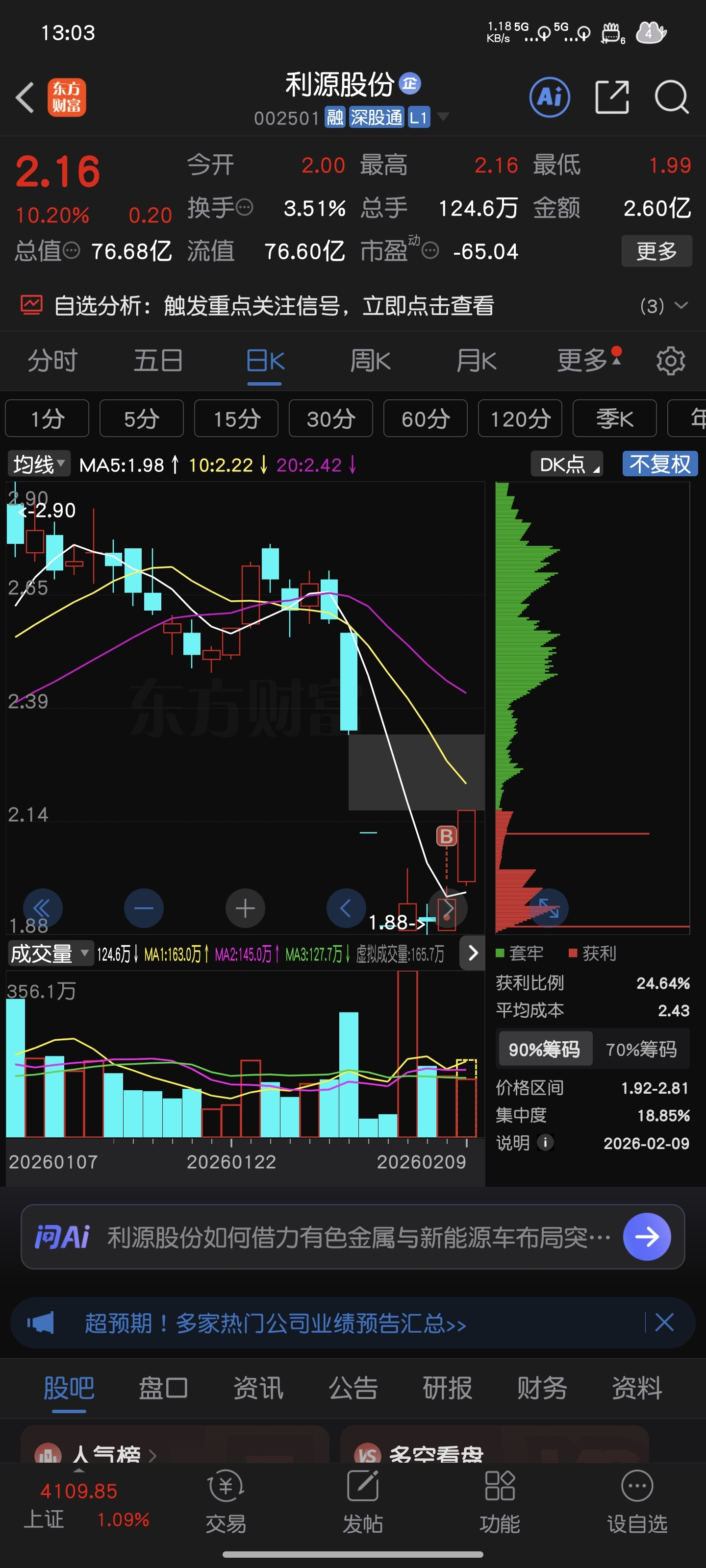Image resolution: width=706 pixels, height=1568 pixels.
Task: Move chart right one step
Action: pos(448,909)
